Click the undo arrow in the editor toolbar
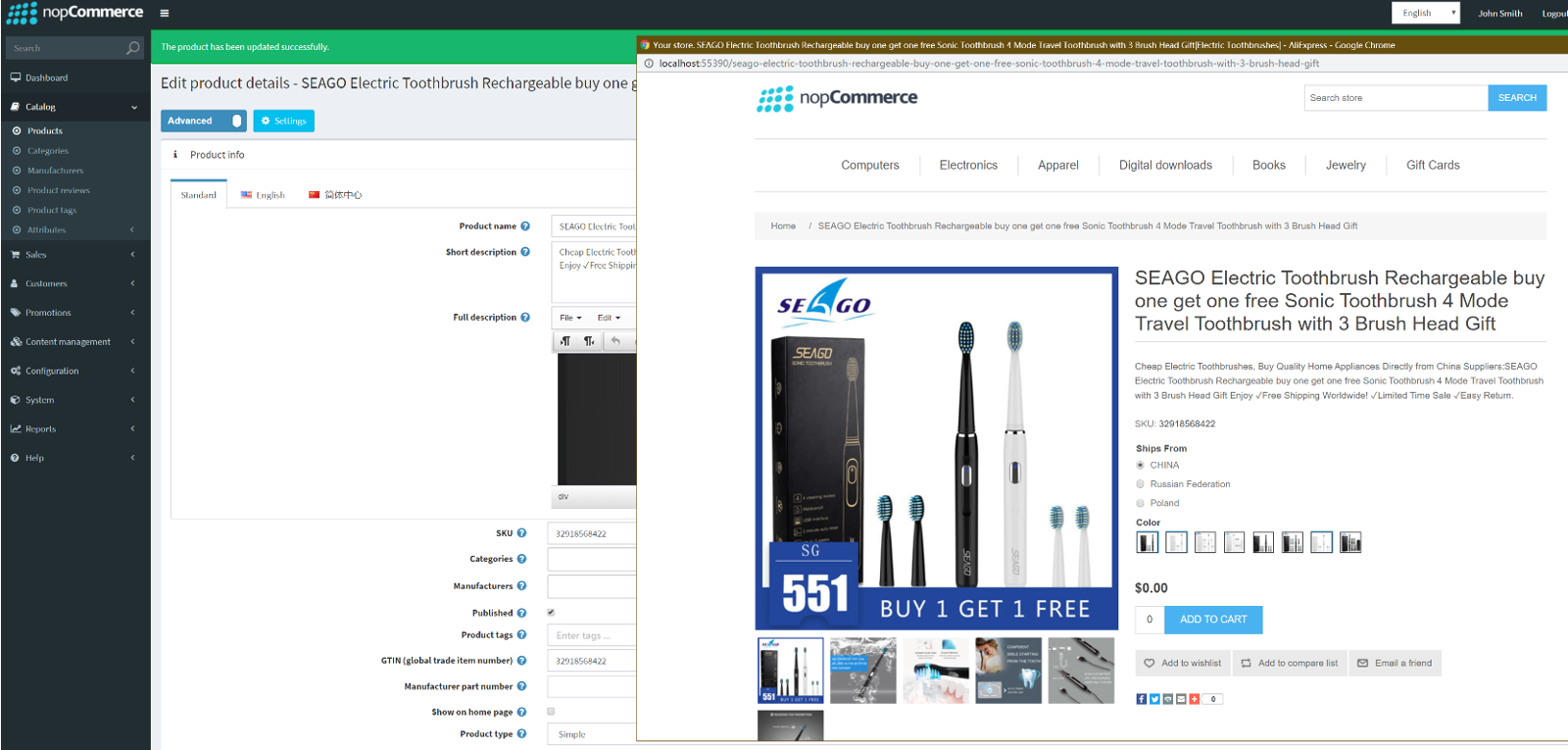Screen dimensions: 1568x750 click(615, 341)
